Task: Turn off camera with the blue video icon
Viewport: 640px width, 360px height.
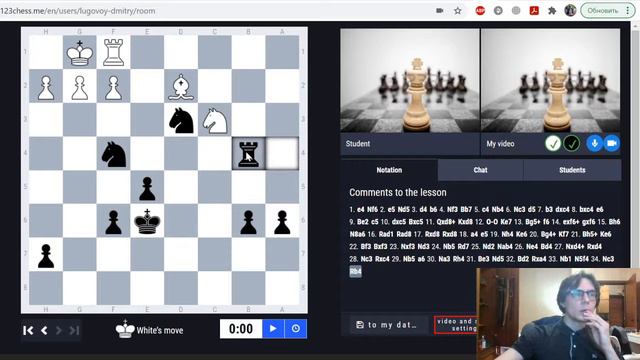Action: click(612, 143)
